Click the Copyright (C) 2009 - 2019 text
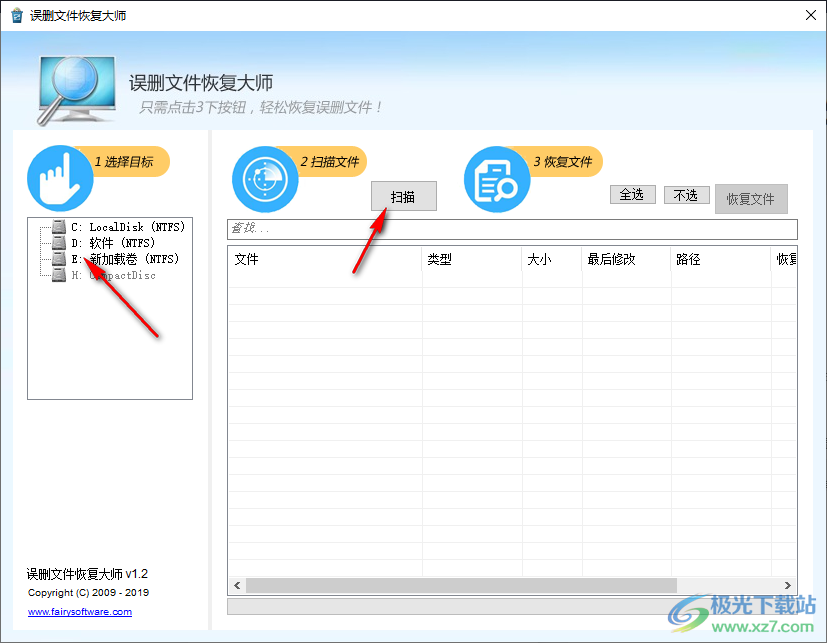Image resolution: width=827 pixels, height=643 pixels. coord(88,592)
